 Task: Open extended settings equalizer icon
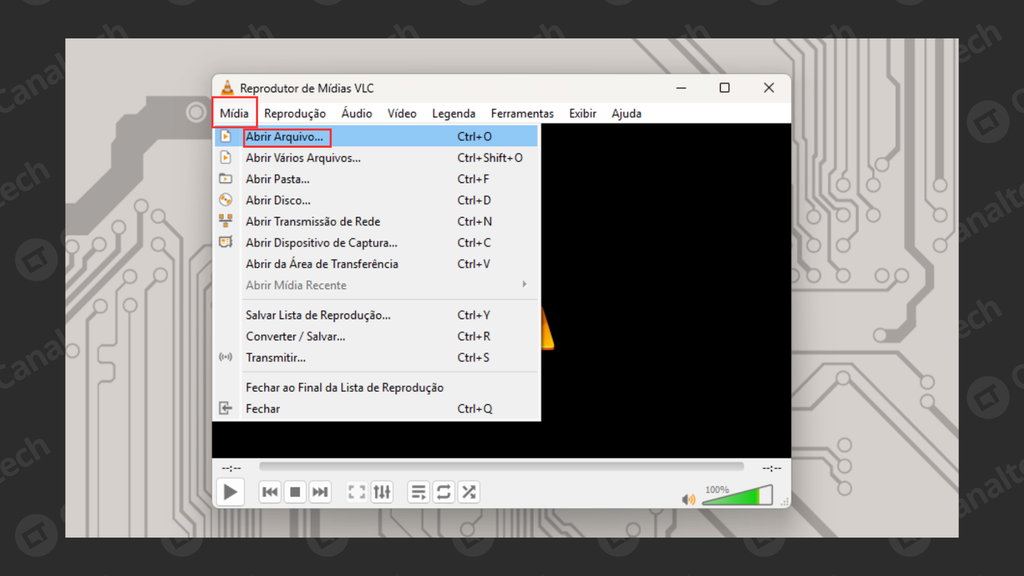click(382, 492)
